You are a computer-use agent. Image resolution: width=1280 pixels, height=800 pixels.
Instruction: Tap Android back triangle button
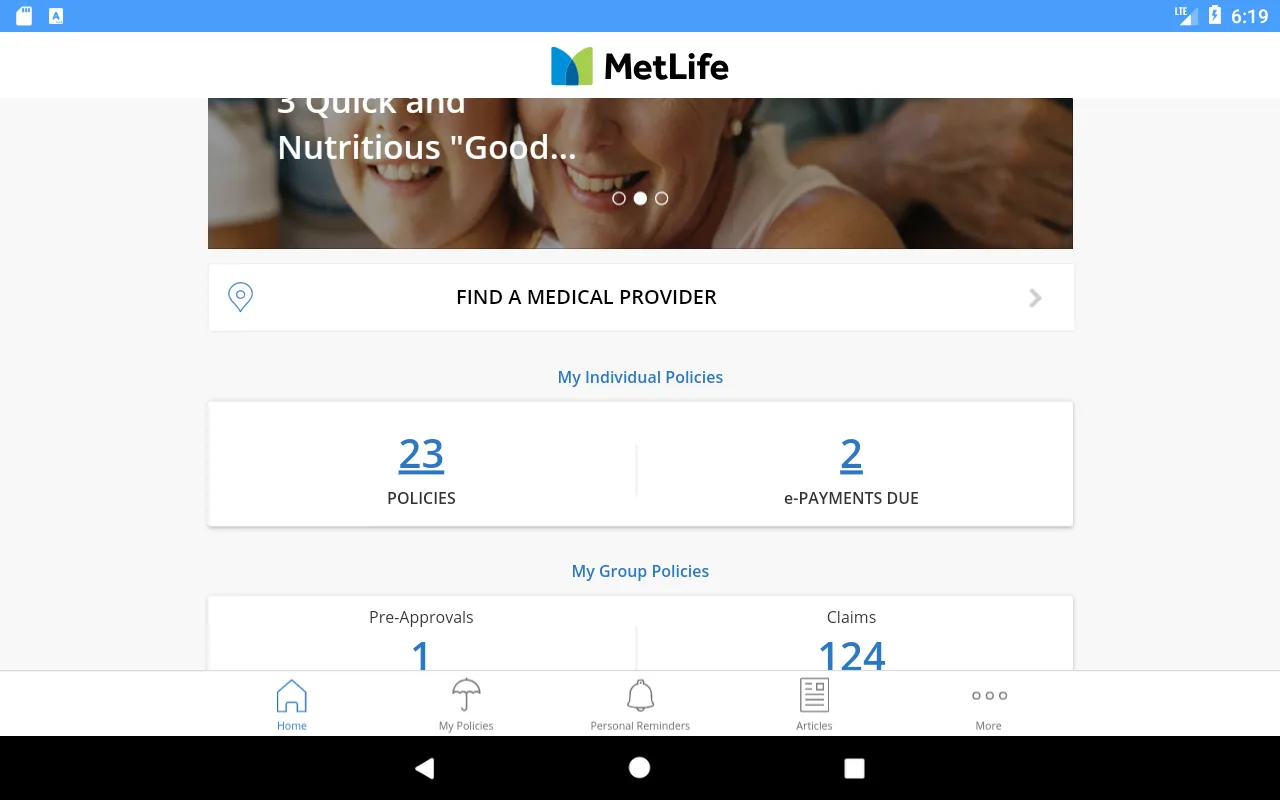(x=425, y=768)
